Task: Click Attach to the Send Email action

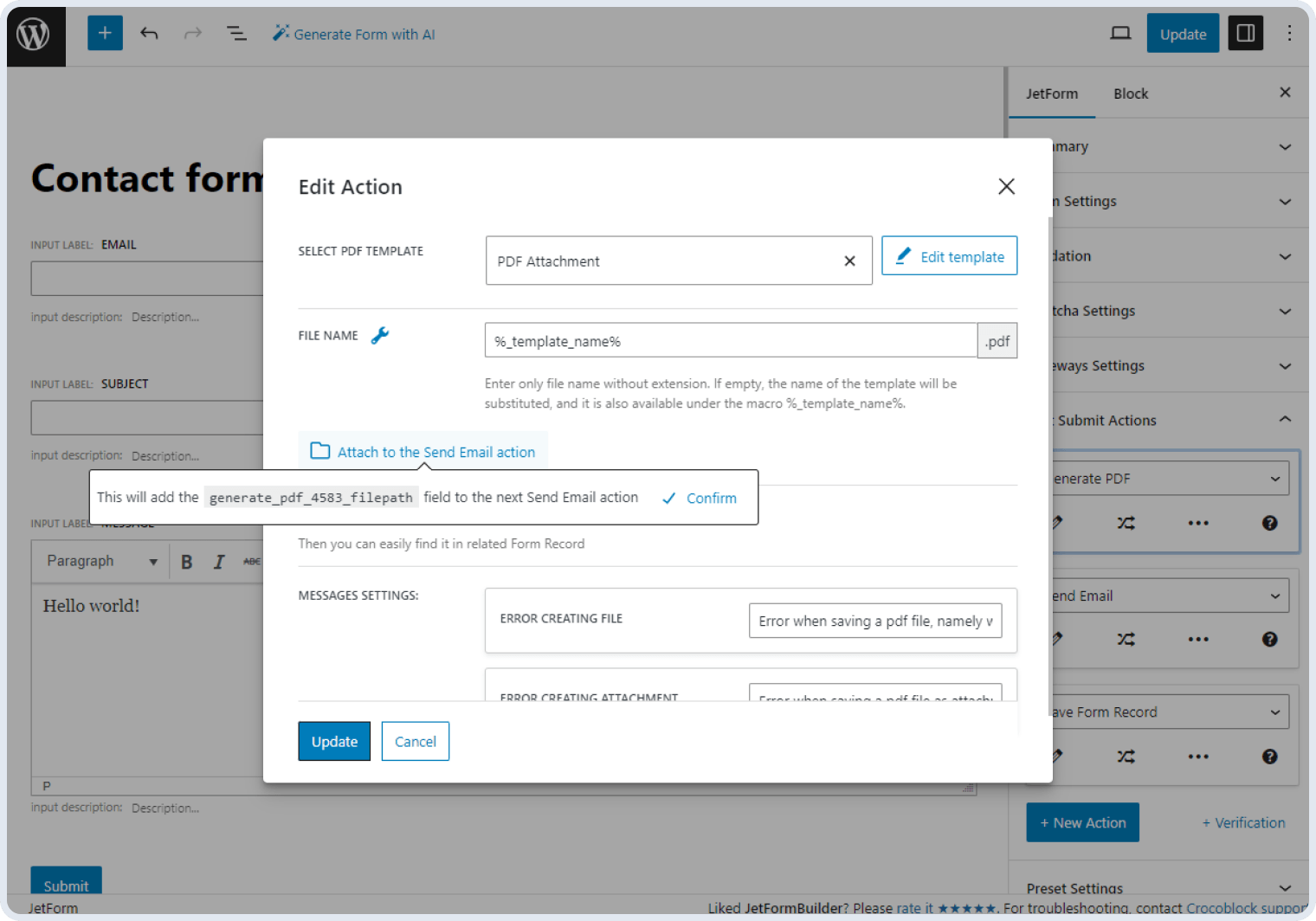Action: click(x=423, y=451)
